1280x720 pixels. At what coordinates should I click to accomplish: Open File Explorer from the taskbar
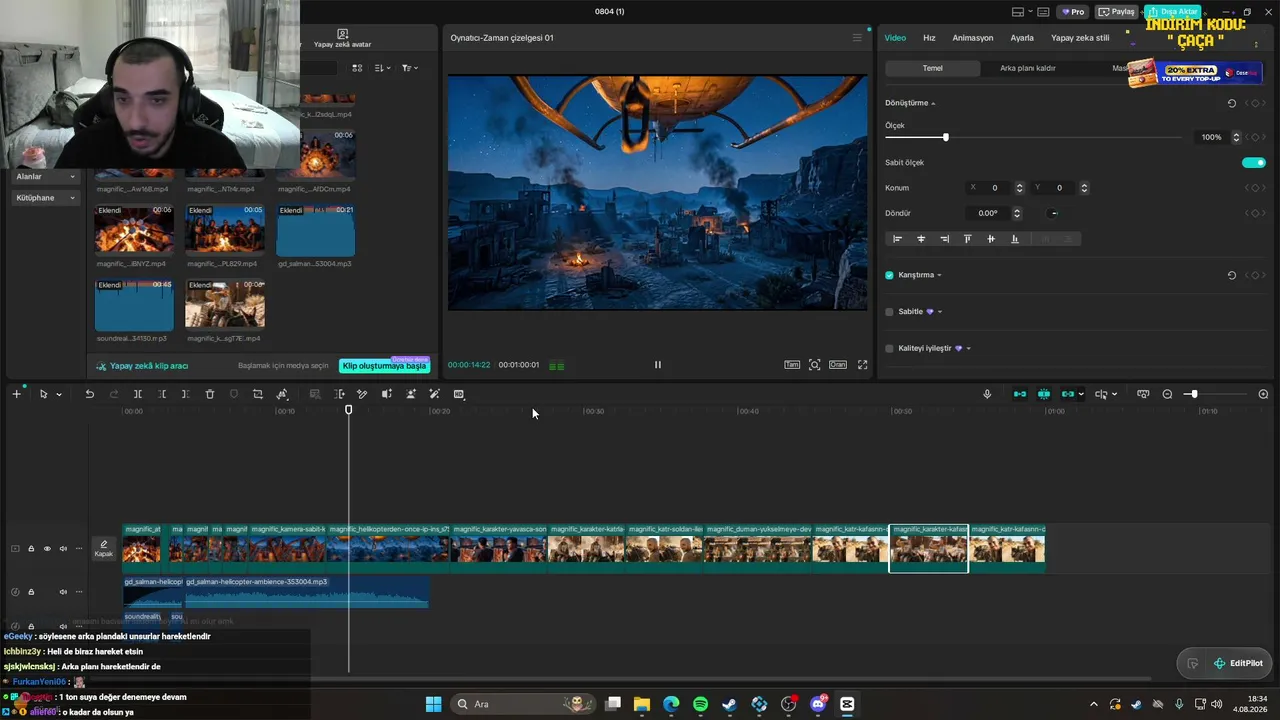click(x=641, y=704)
